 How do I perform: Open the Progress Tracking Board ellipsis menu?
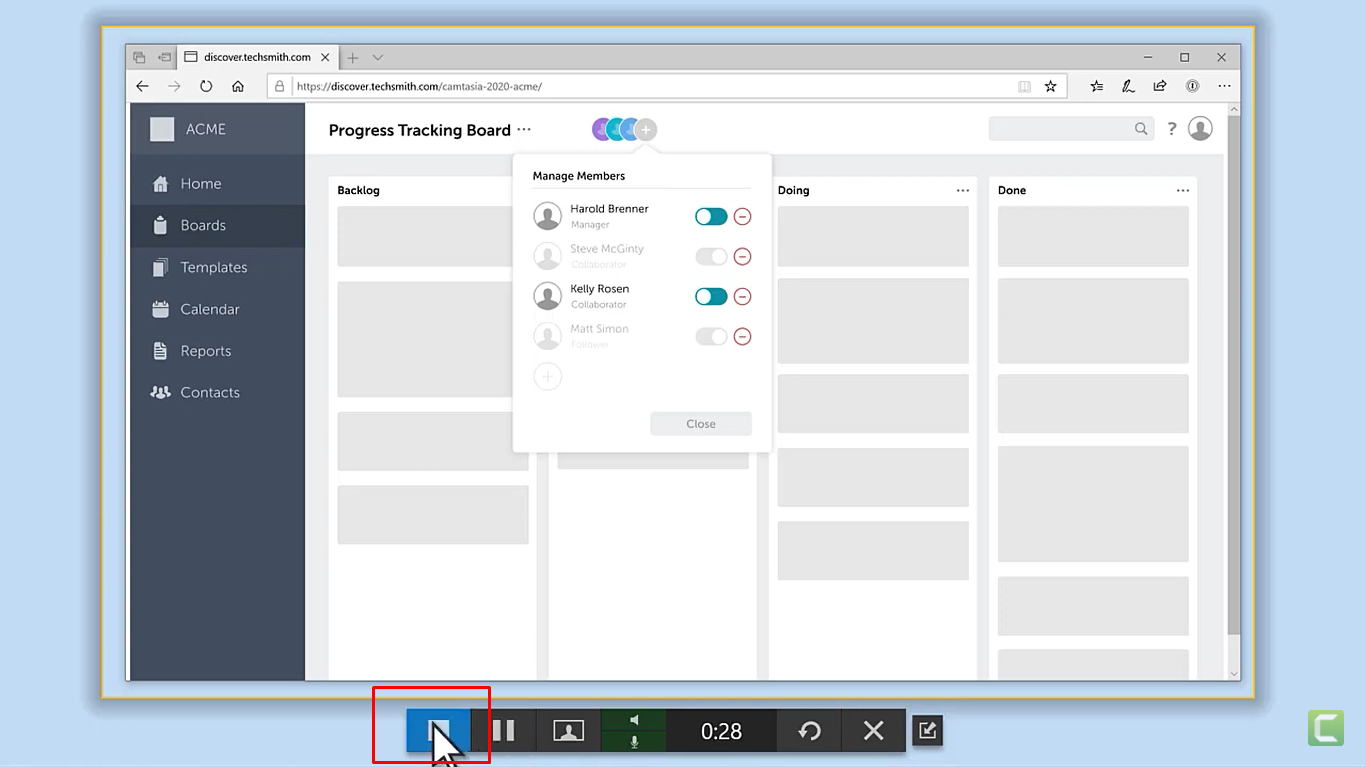click(x=525, y=130)
